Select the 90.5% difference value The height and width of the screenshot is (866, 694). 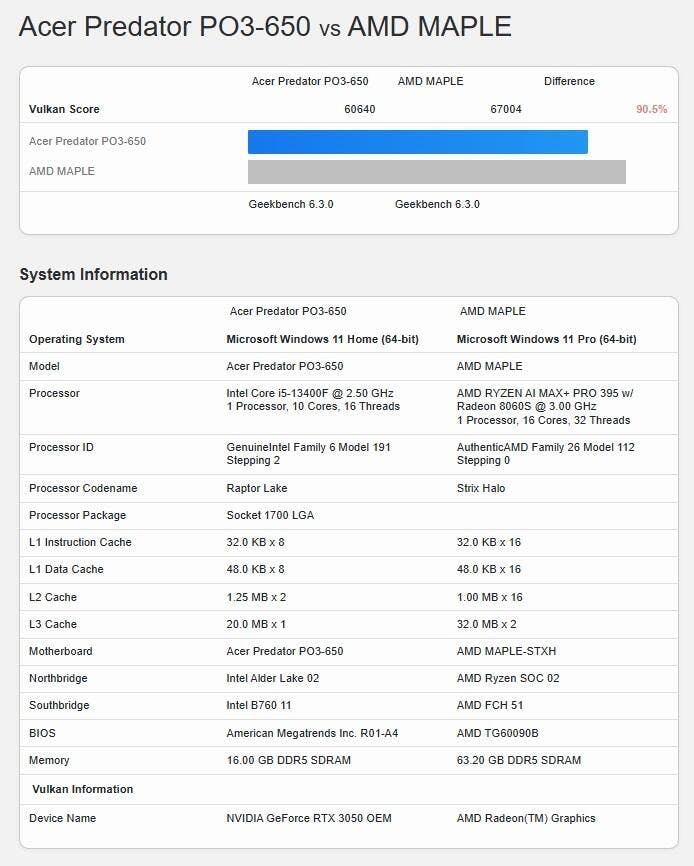(651, 109)
